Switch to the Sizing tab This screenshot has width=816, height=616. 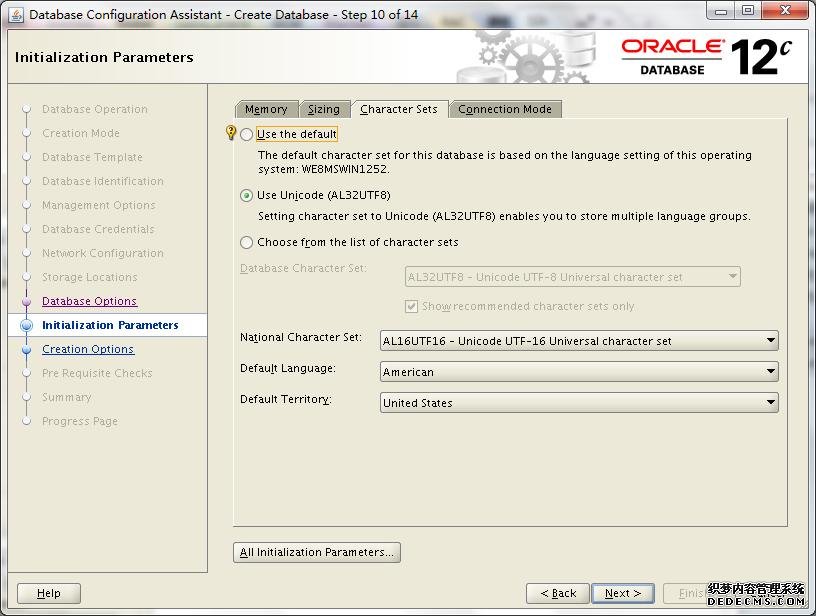pyautogui.click(x=323, y=109)
